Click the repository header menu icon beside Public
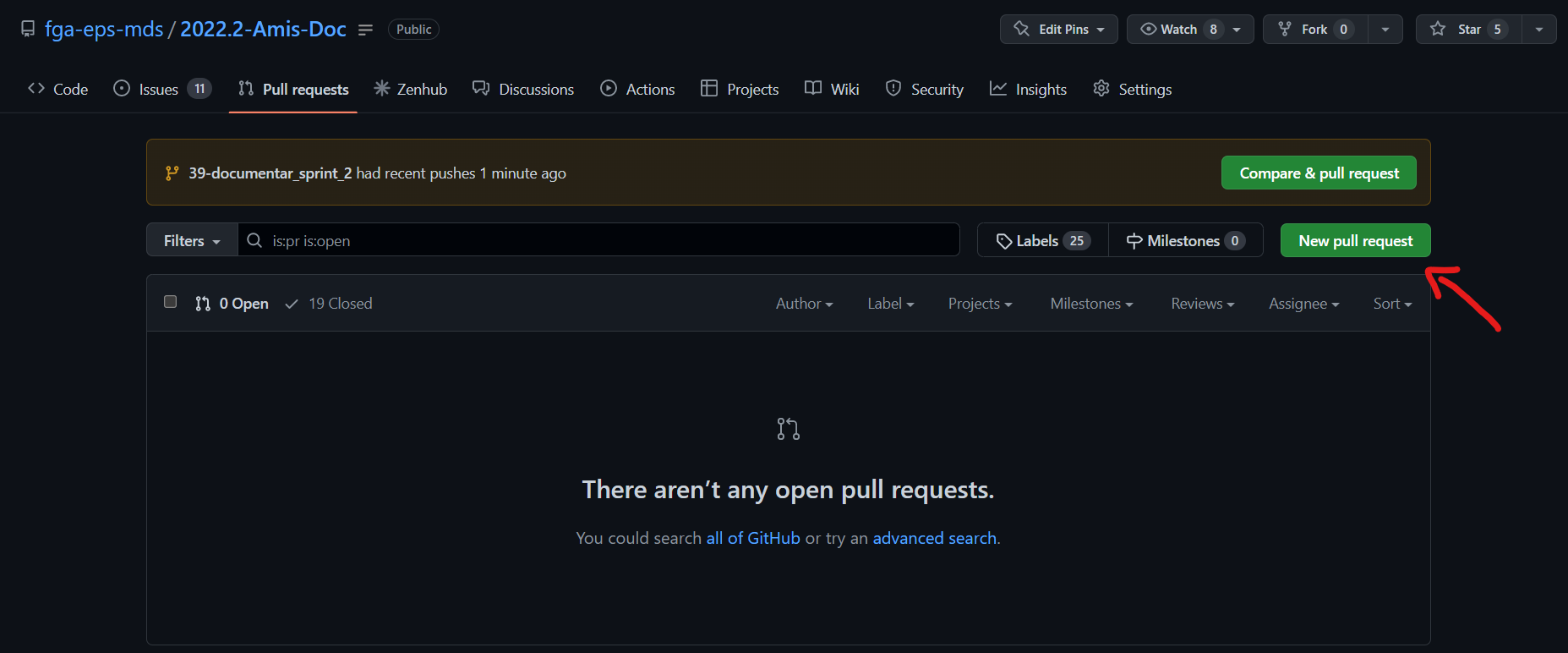Image resolution: width=1568 pixels, height=653 pixels. point(365,30)
